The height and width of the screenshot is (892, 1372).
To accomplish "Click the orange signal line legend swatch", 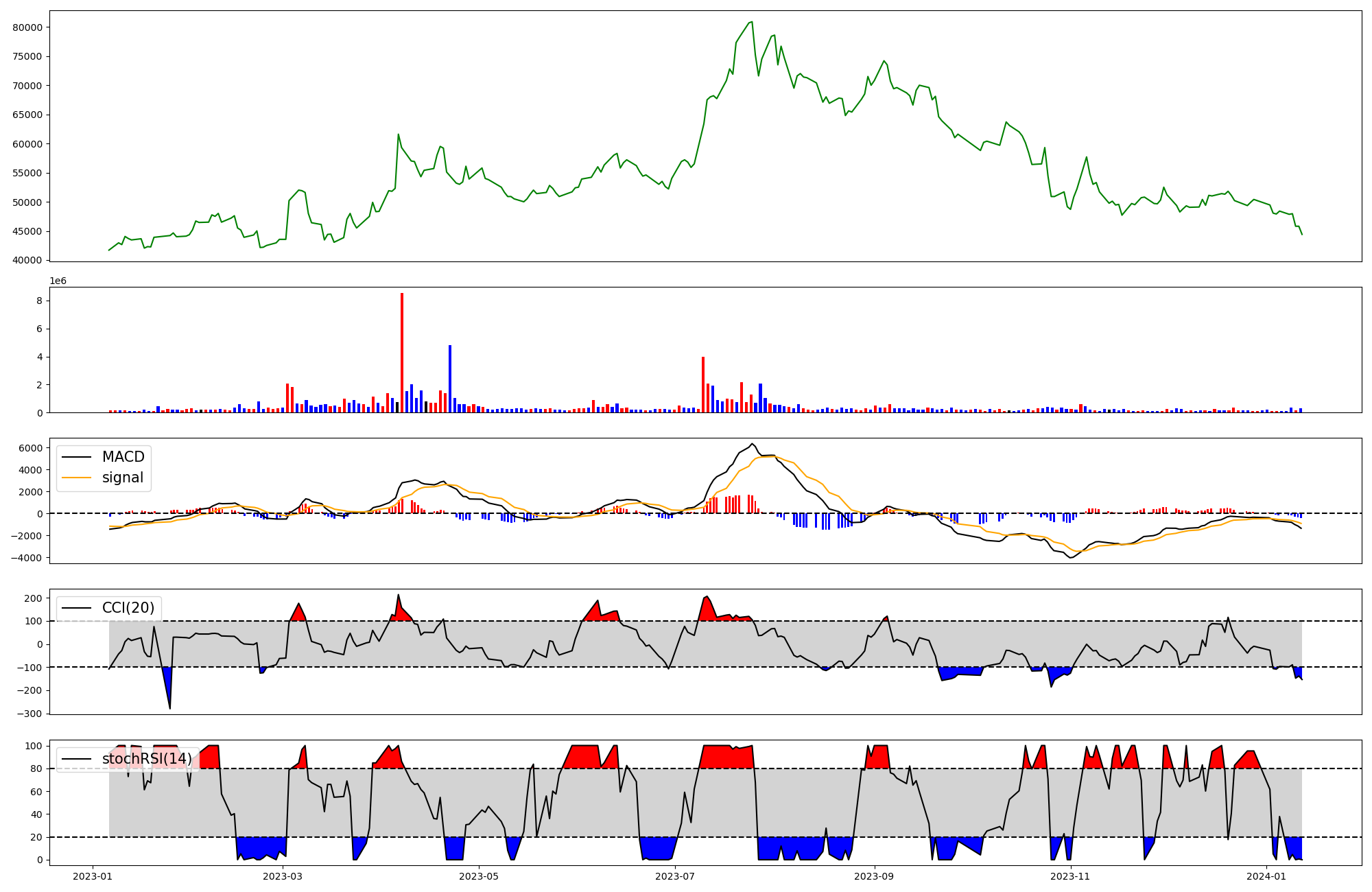I will pos(77,478).
